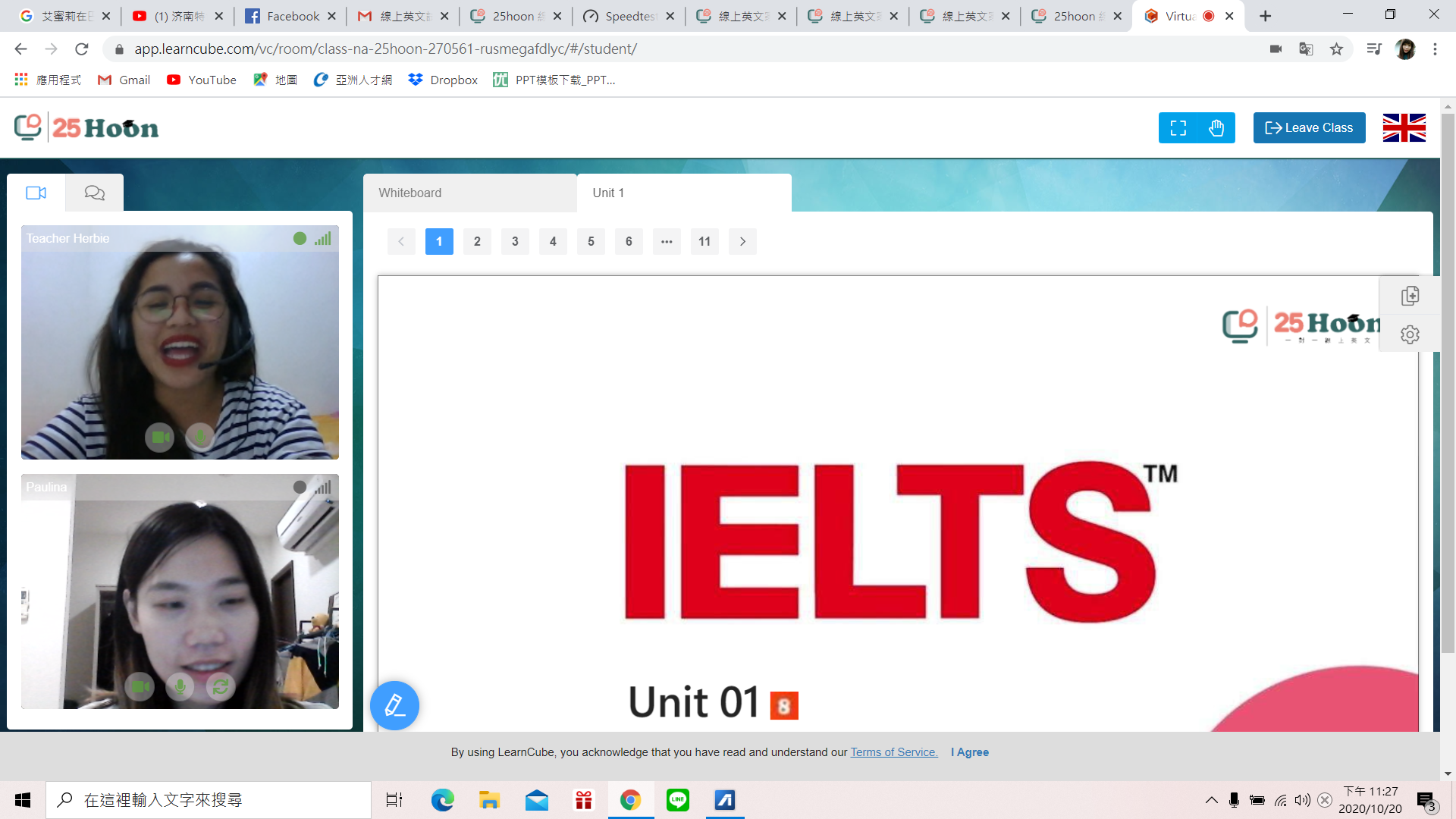Refresh Paulina's video stream
The image size is (1456, 819).
coord(221,686)
